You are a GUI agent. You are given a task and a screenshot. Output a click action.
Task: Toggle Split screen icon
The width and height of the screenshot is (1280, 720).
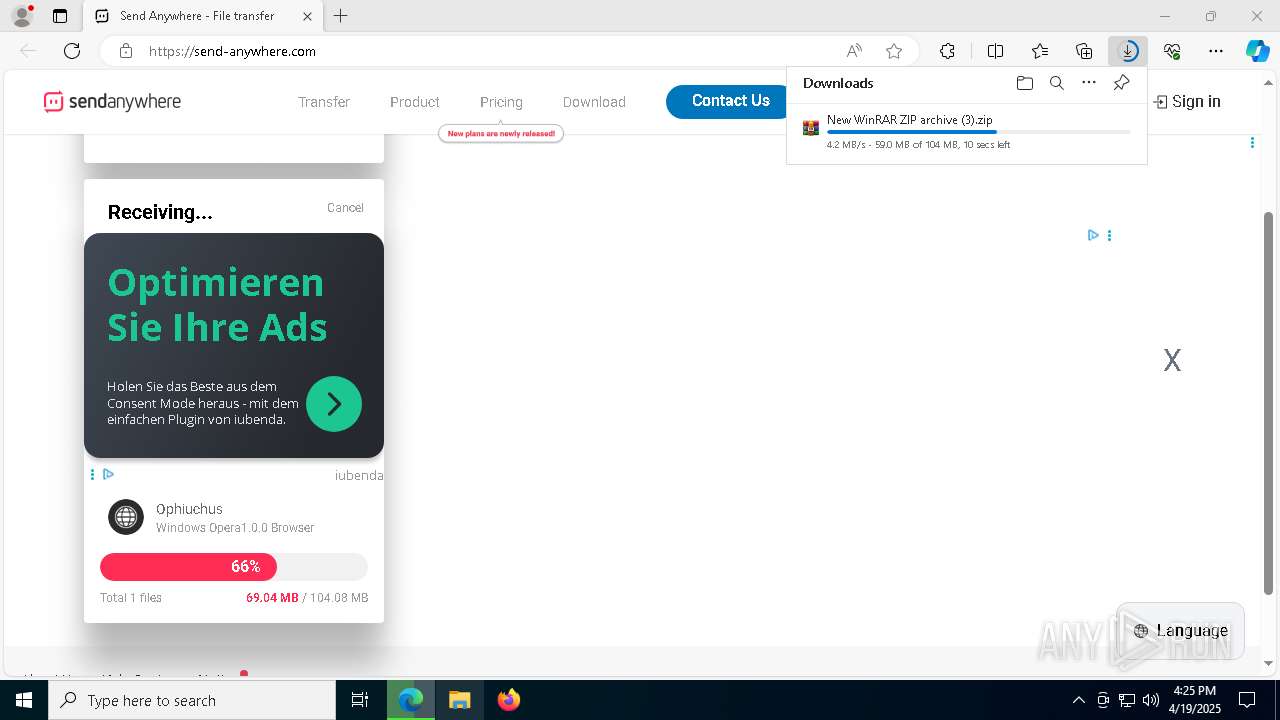(x=996, y=51)
